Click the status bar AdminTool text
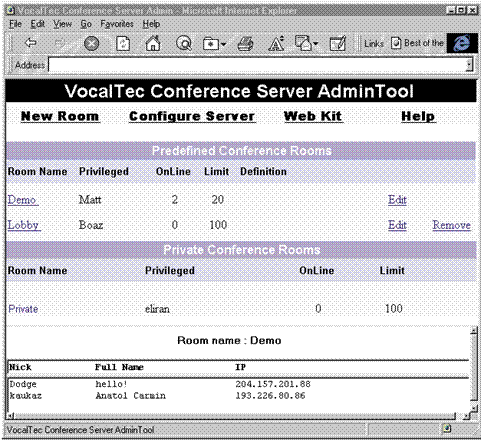Image resolution: width=481 pixels, height=440 pixels. pyautogui.click(x=80, y=430)
